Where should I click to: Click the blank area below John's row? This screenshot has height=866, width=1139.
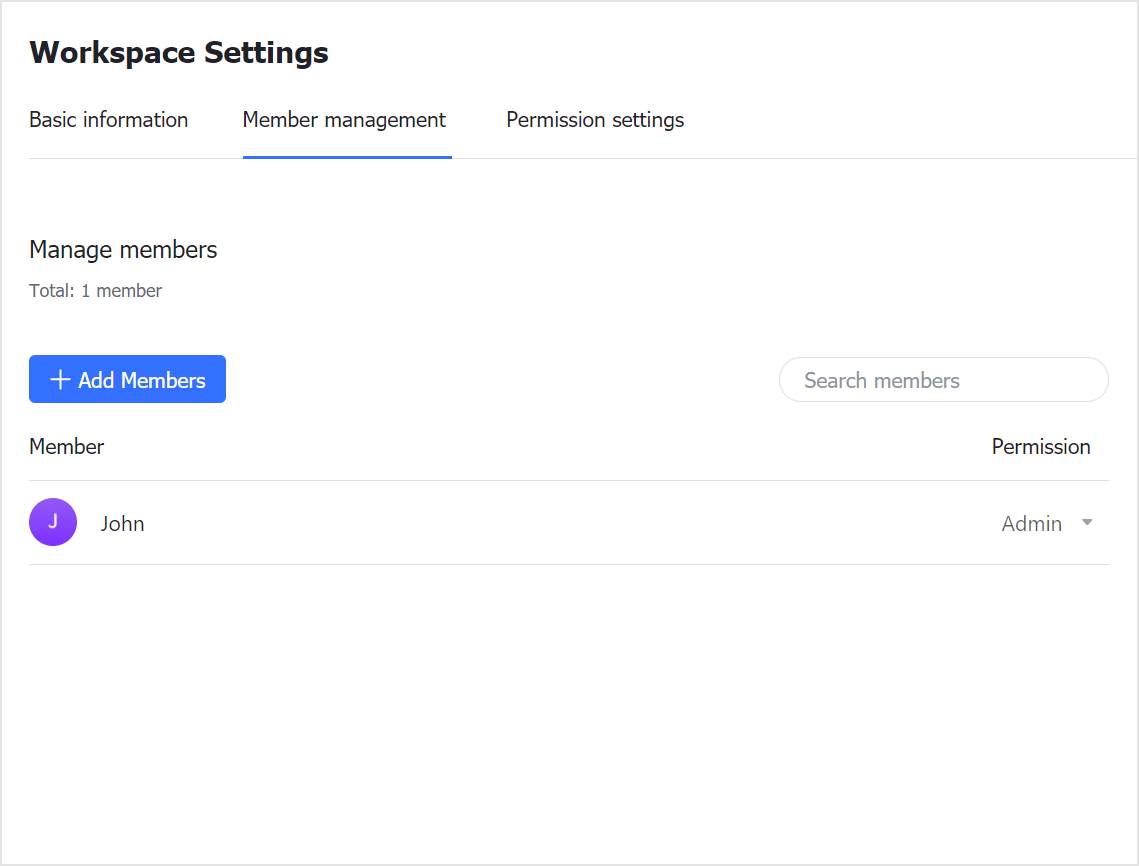click(x=568, y=700)
